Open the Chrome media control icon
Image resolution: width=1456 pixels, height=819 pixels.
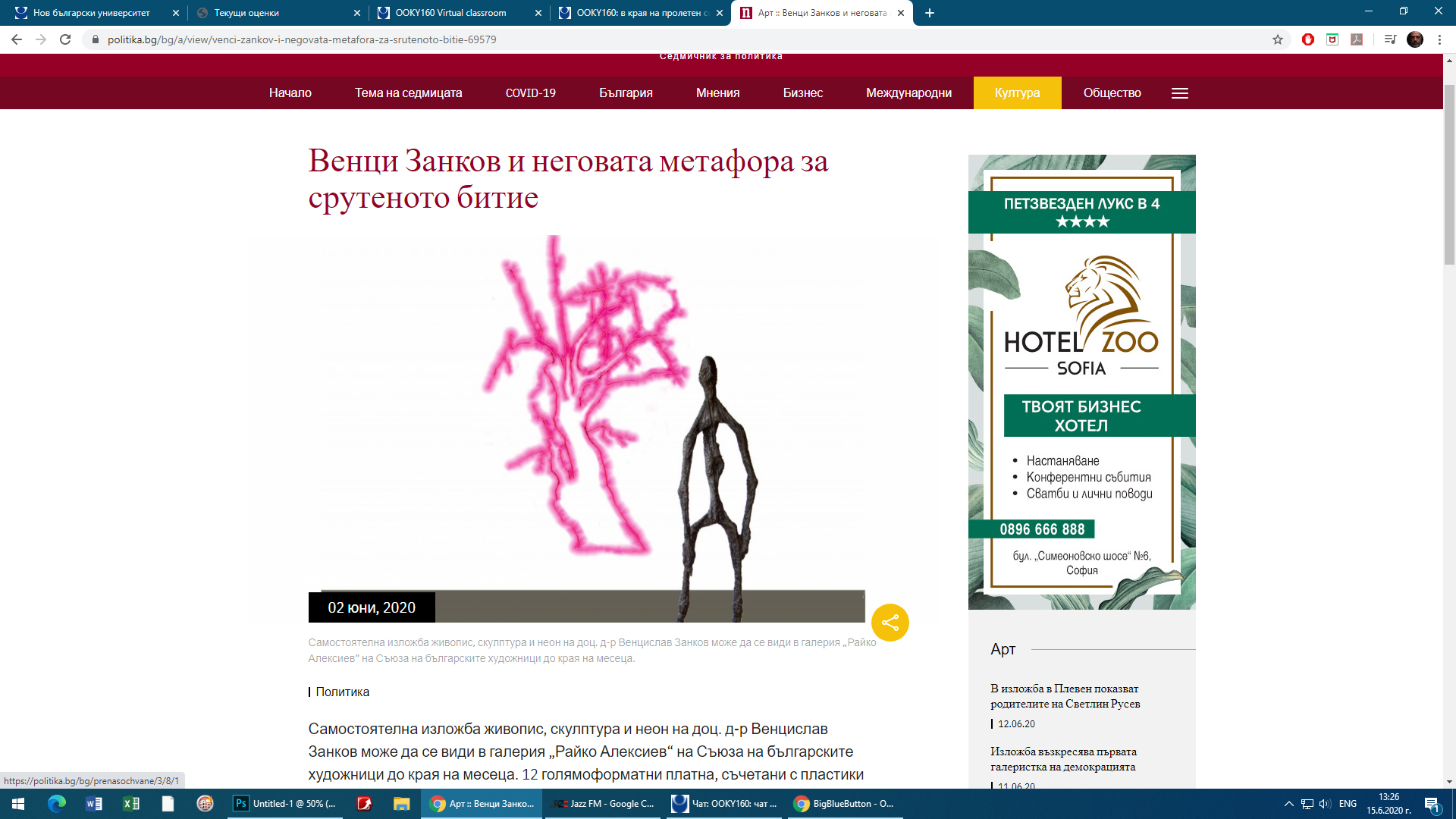click(1390, 39)
